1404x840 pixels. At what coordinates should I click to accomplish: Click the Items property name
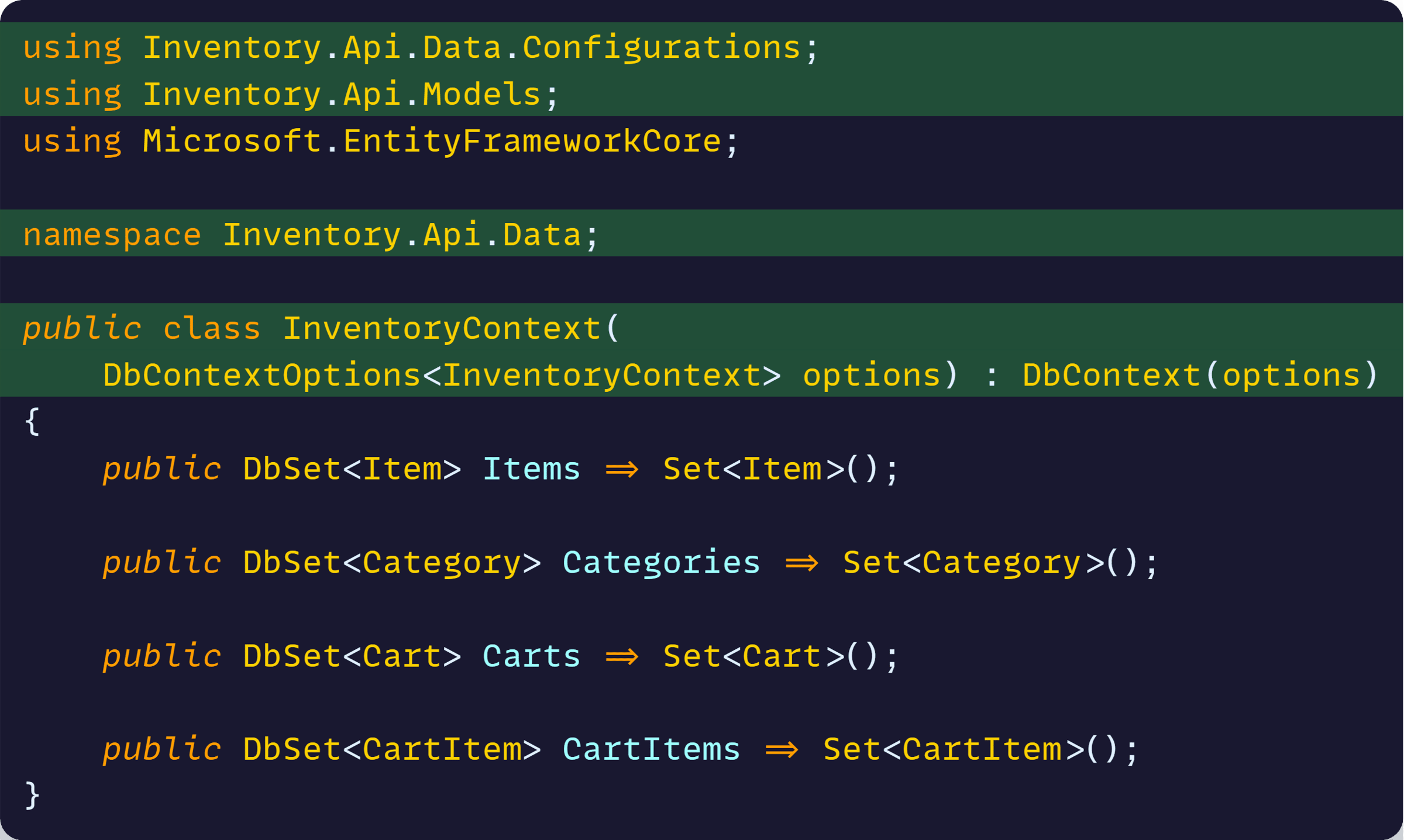click(532, 469)
